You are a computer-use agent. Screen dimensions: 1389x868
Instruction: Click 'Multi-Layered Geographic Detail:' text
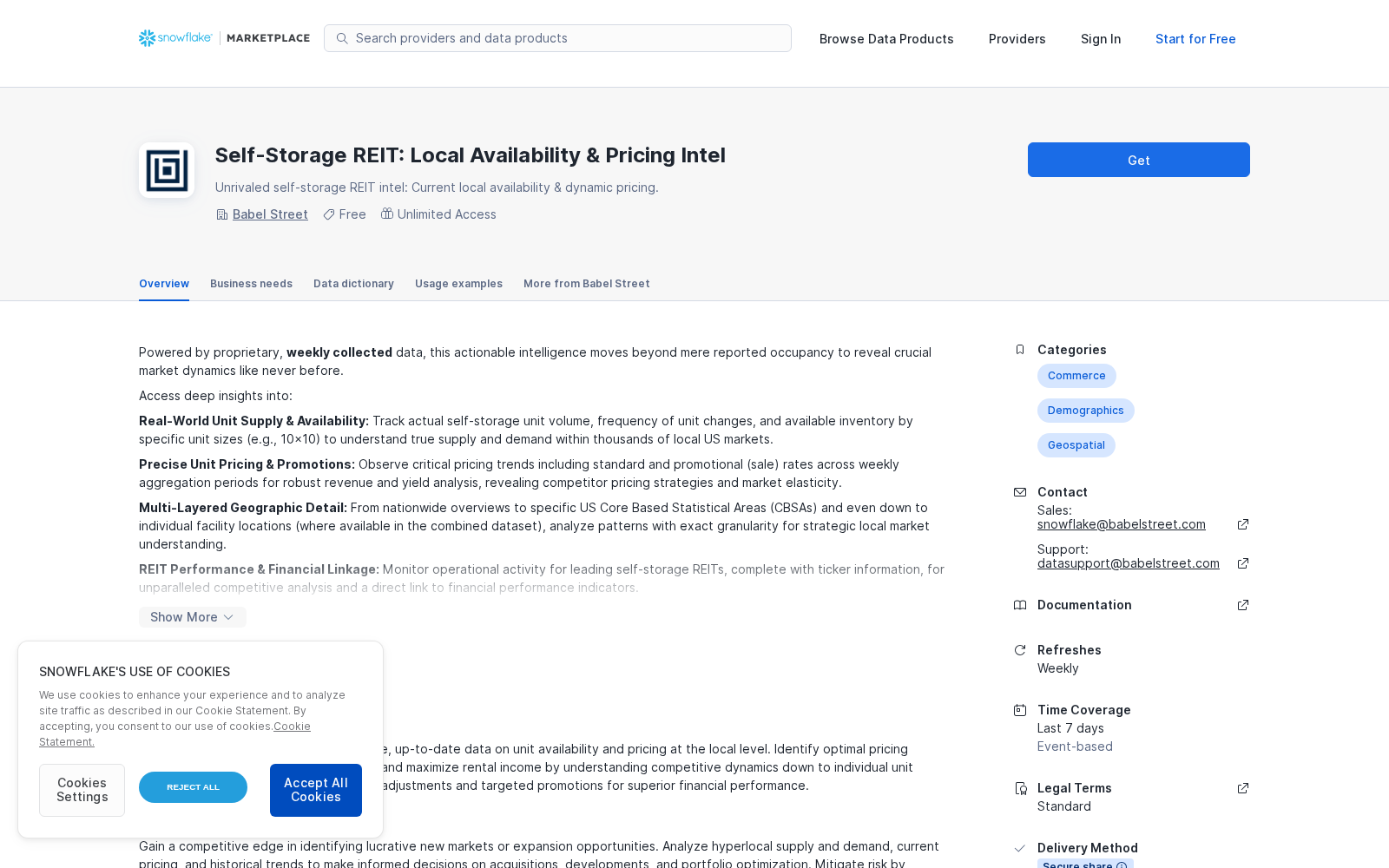coord(243,508)
